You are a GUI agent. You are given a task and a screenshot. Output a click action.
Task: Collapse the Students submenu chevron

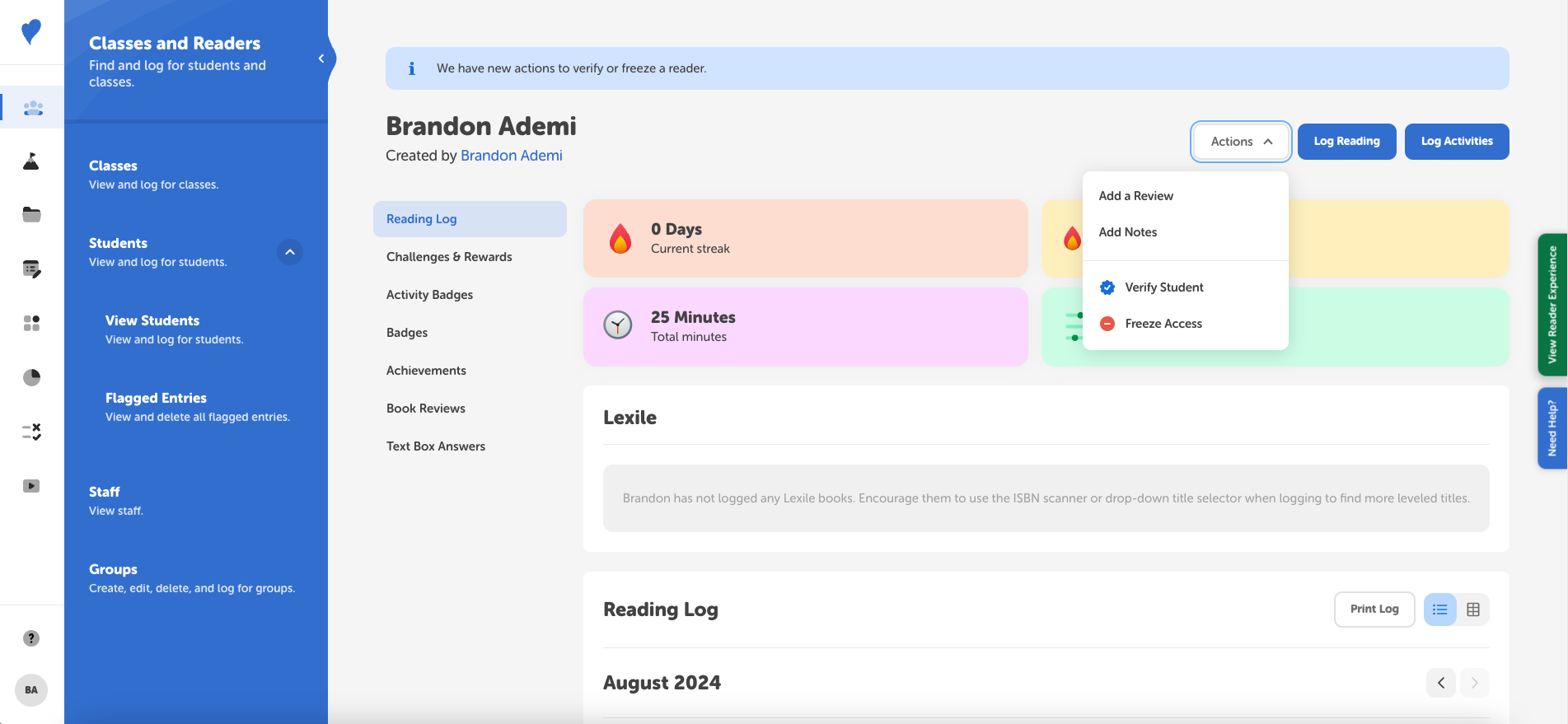coord(290,252)
